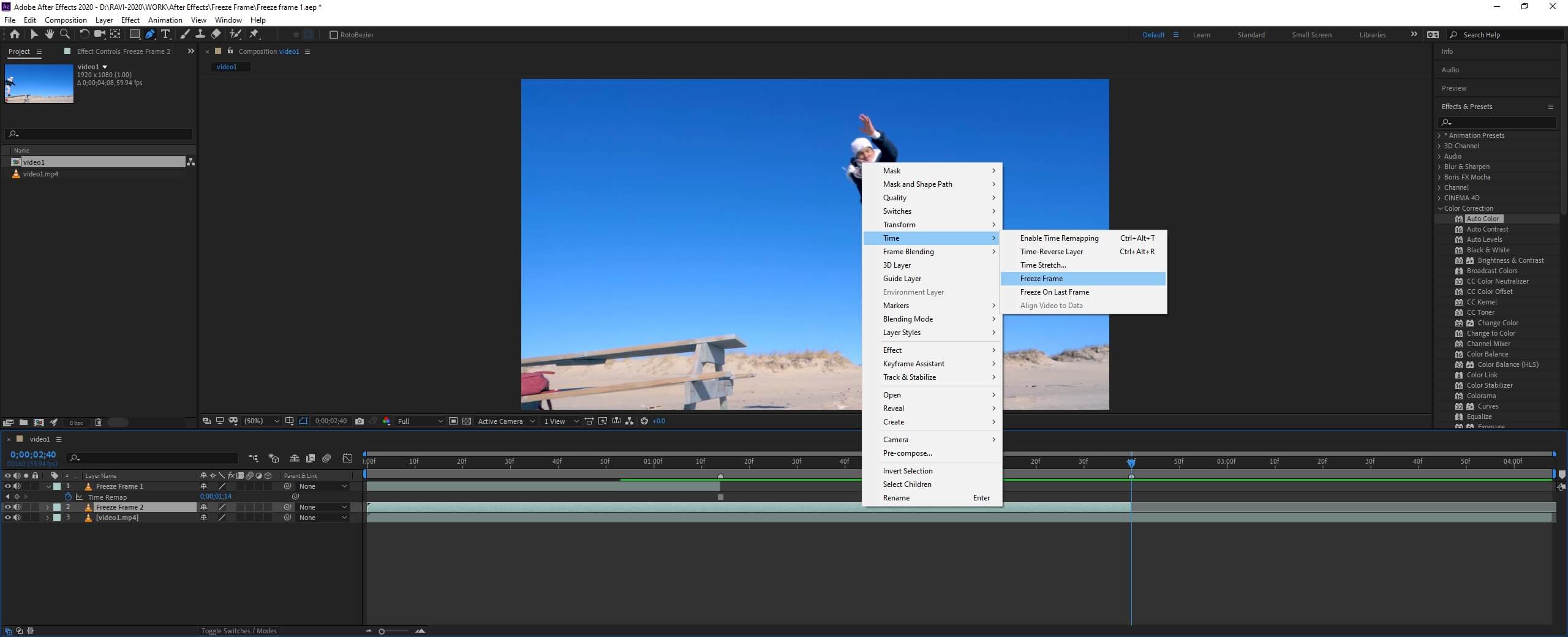Viewport: 1568px width, 637px height.
Task: Select the Hand tool in the toolbar
Action: tap(50, 34)
